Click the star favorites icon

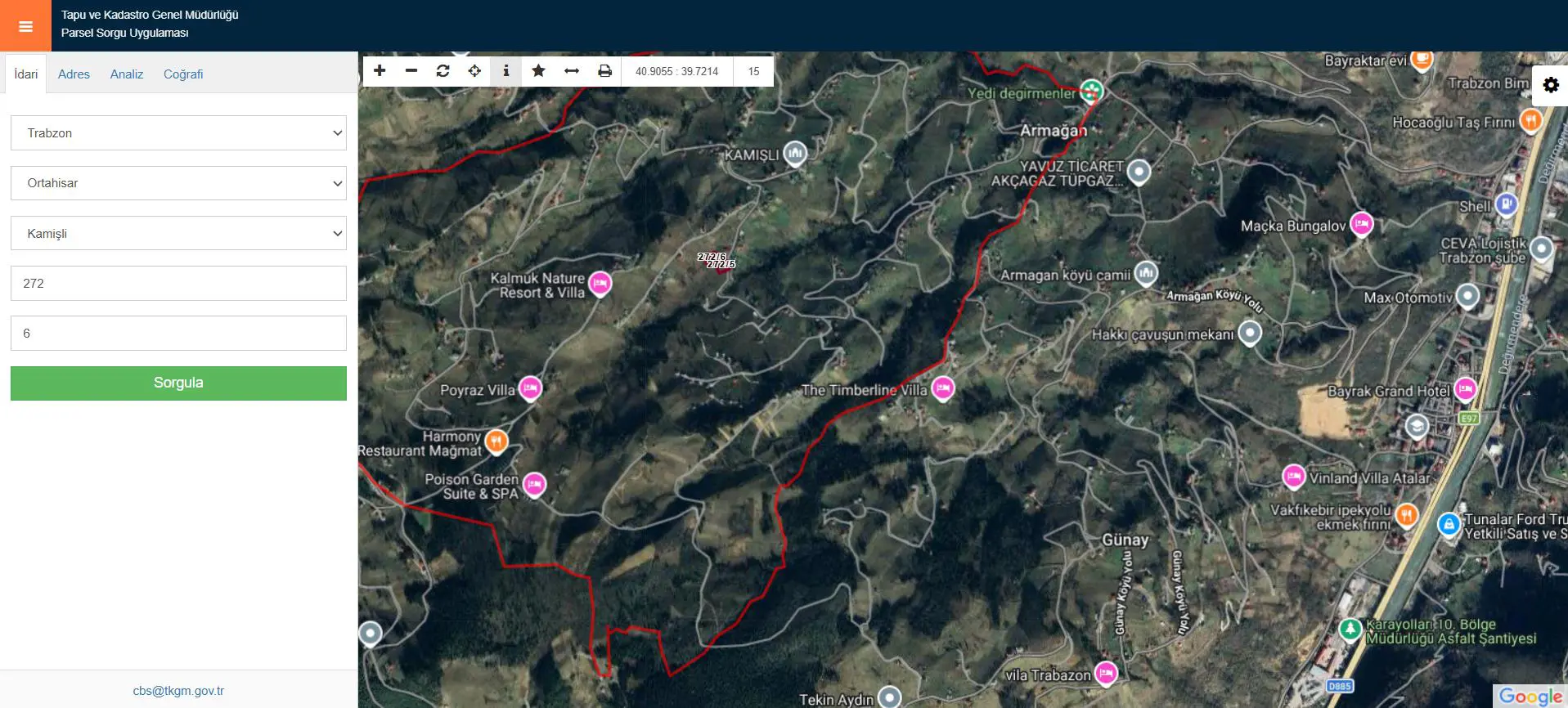tap(538, 71)
